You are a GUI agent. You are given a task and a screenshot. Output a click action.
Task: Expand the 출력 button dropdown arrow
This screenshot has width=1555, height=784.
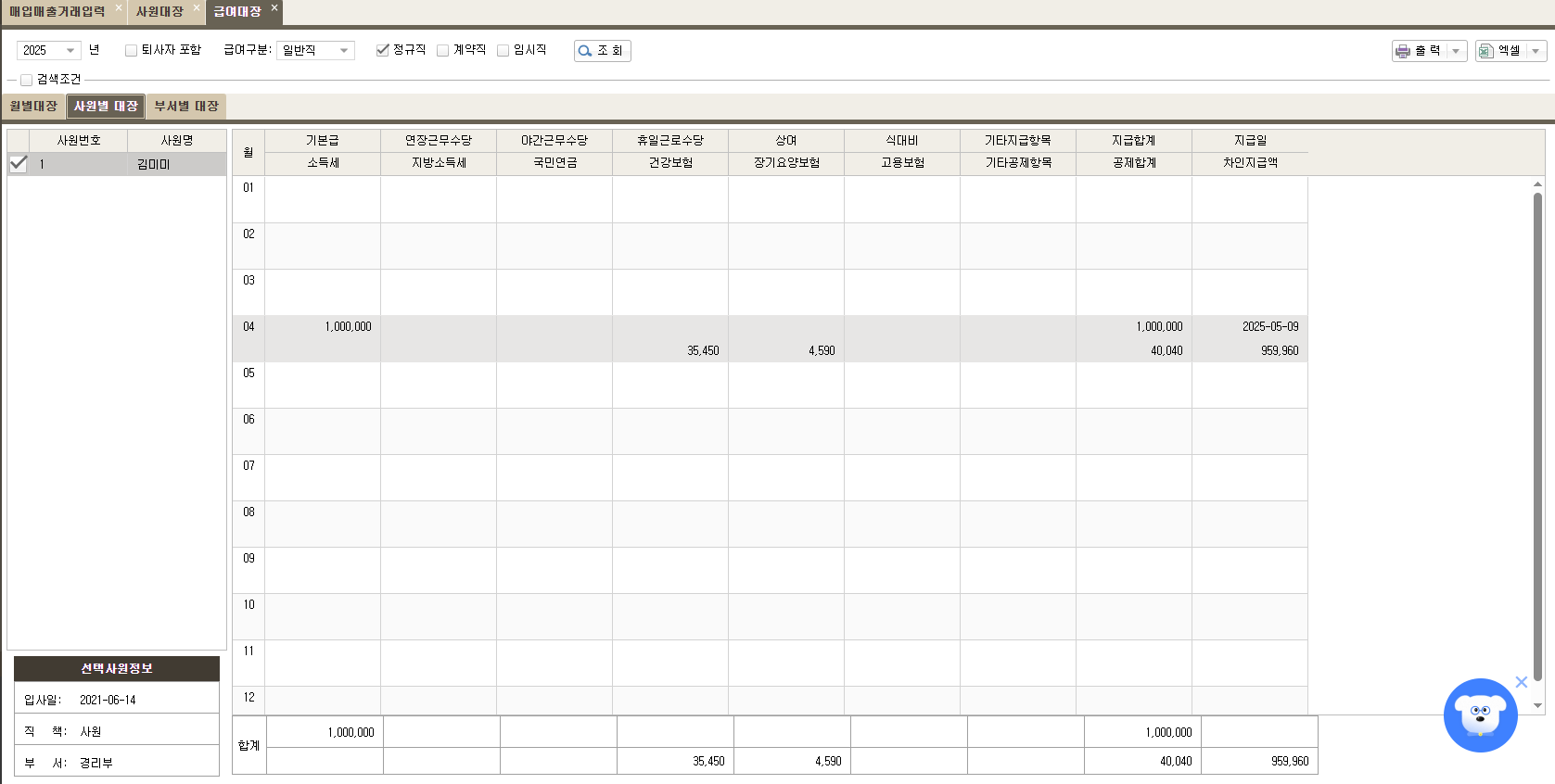(1456, 51)
